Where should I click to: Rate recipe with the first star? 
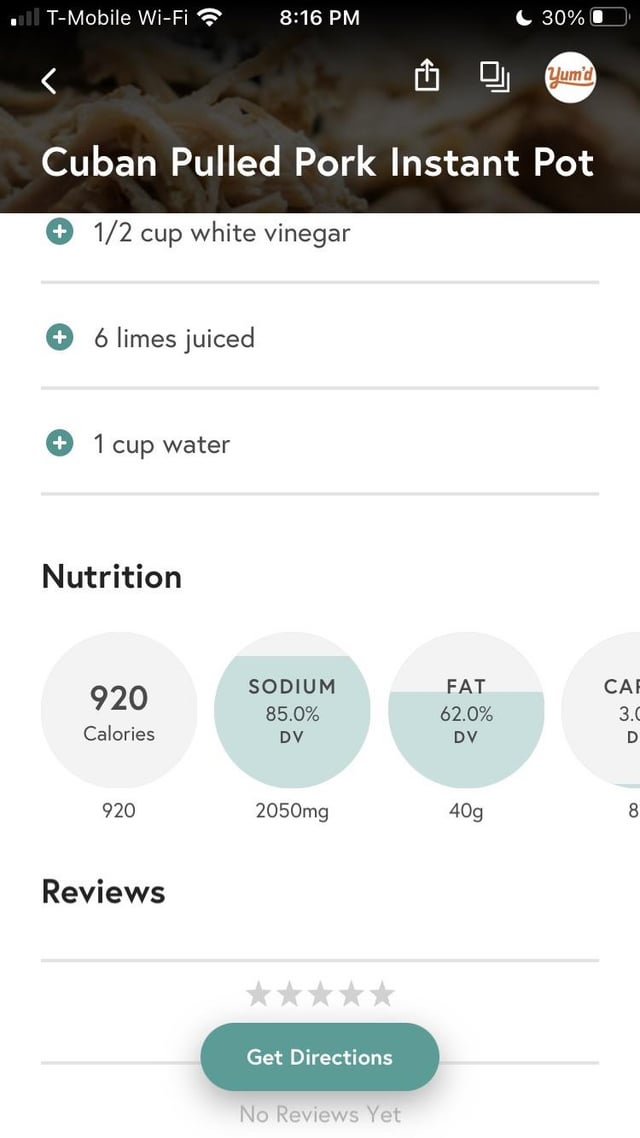click(258, 993)
